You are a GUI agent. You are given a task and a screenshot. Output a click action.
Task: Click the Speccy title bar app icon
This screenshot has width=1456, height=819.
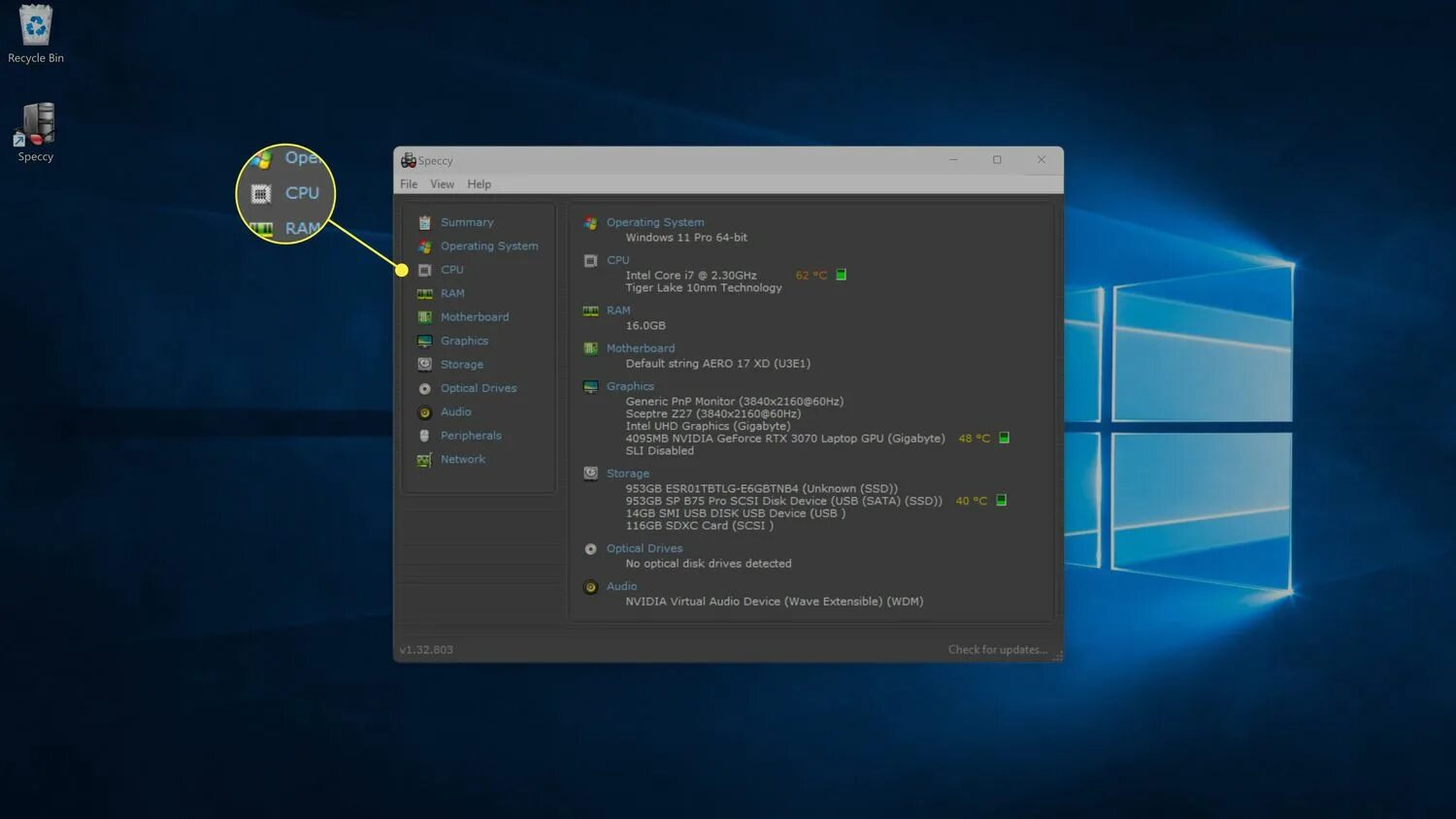409,160
